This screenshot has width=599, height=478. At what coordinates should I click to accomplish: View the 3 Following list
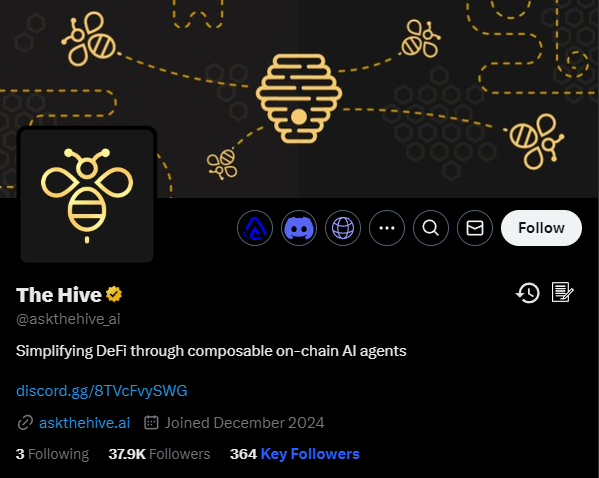[52, 454]
